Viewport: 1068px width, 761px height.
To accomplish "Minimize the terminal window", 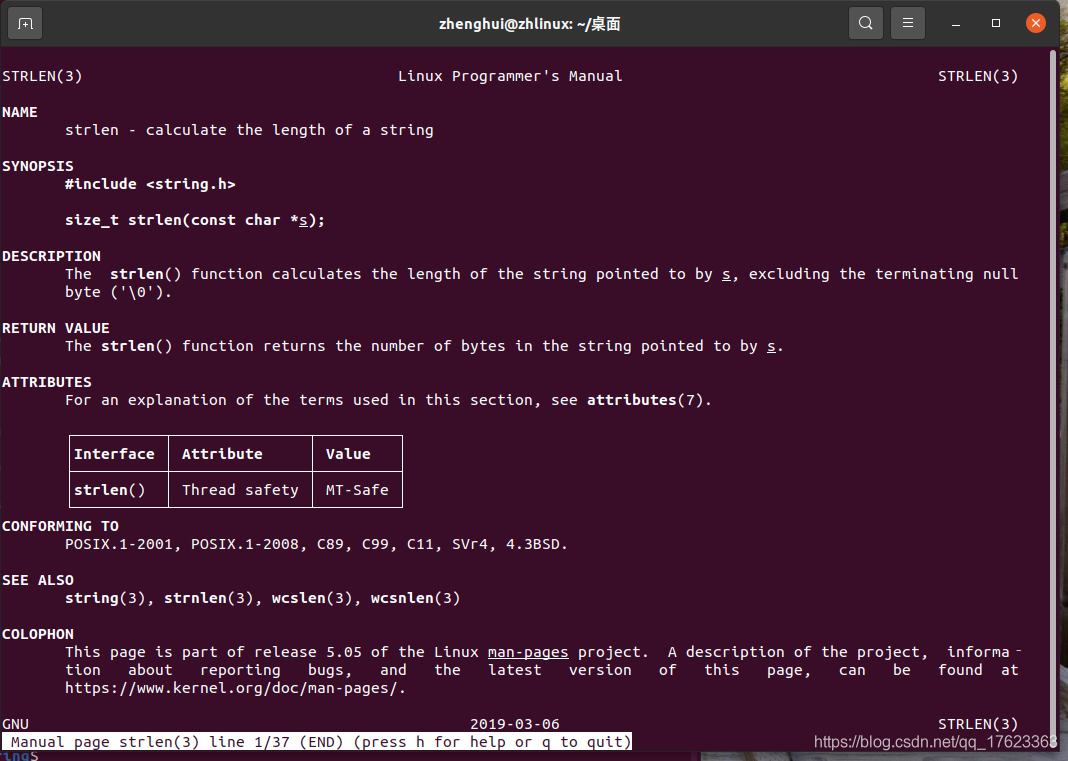I will pos(956,24).
